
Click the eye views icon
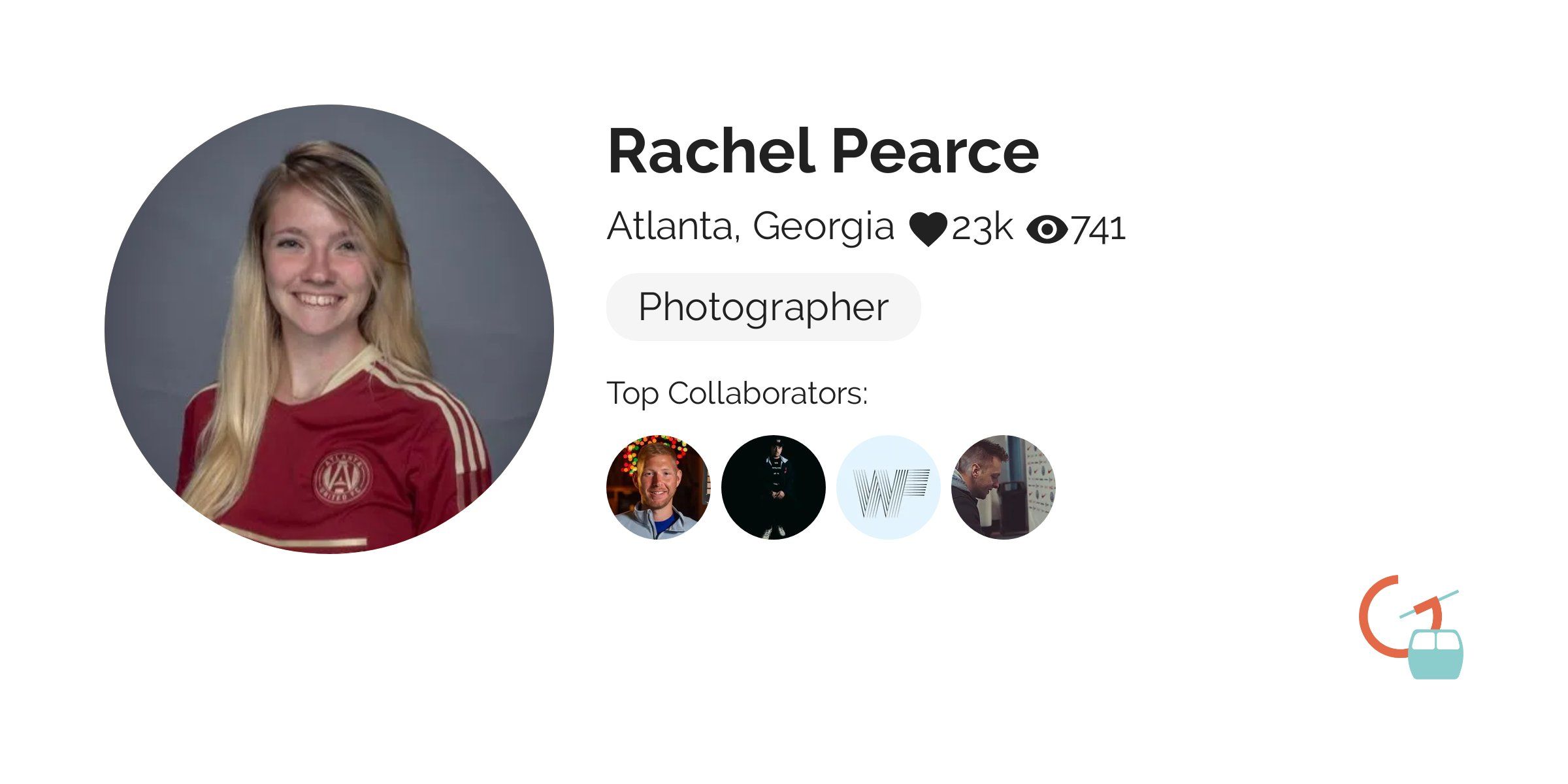tap(1047, 230)
